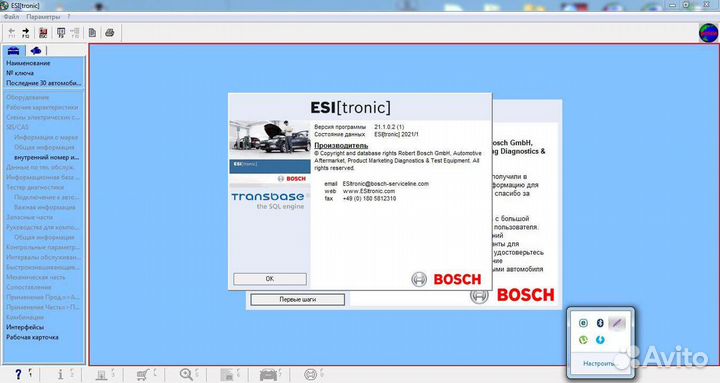Select Наименование in the side panel
The width and height of the screenshot is (720, 383).
click(x=28, y=63)
